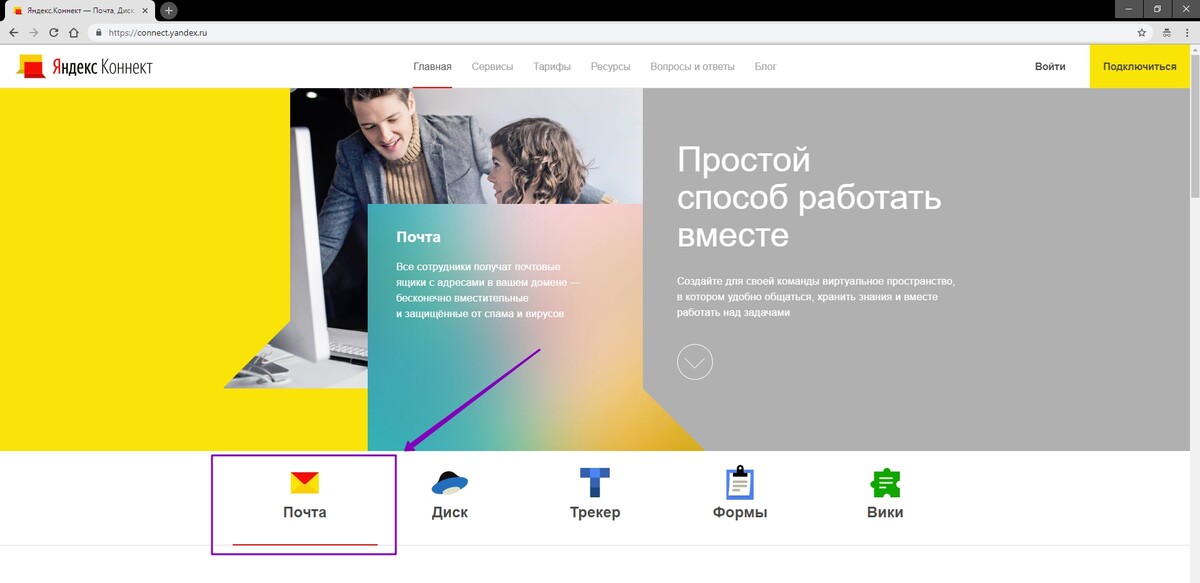
Task: Click the Почта heading in the gradient card
Action: (418, 238)
